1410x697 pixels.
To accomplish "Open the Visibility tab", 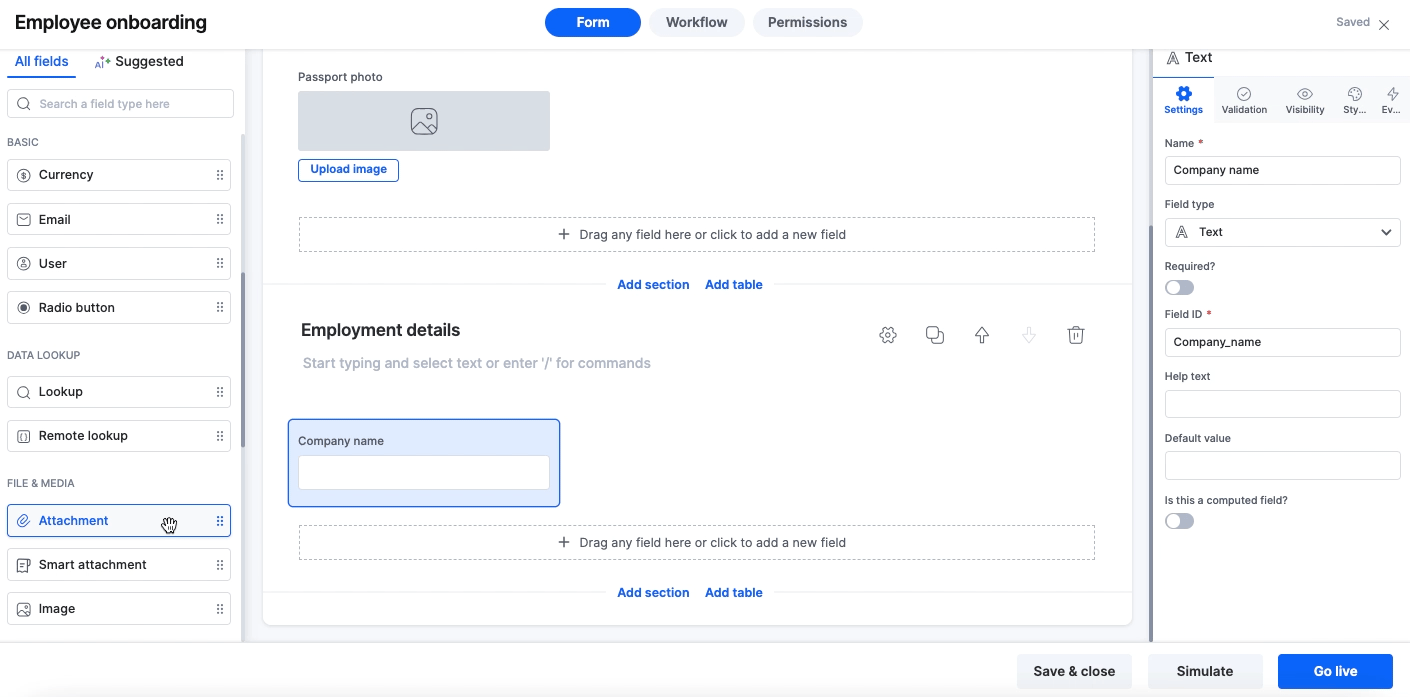I will [x=1305, y=100].
